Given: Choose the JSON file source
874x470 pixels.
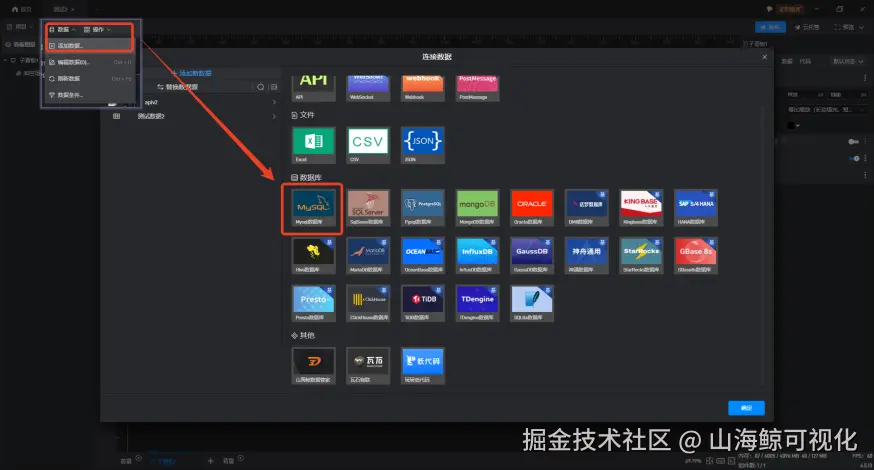Looking at the screenshot, I should (423, 145).
